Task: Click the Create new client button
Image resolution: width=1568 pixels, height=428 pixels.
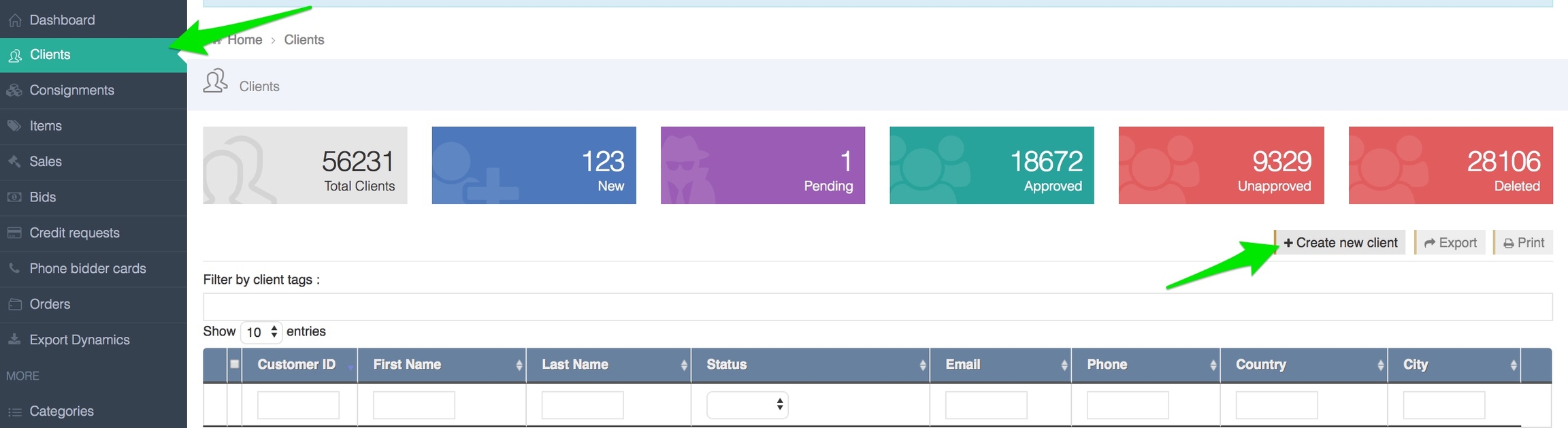Action: pos(1340,243)
